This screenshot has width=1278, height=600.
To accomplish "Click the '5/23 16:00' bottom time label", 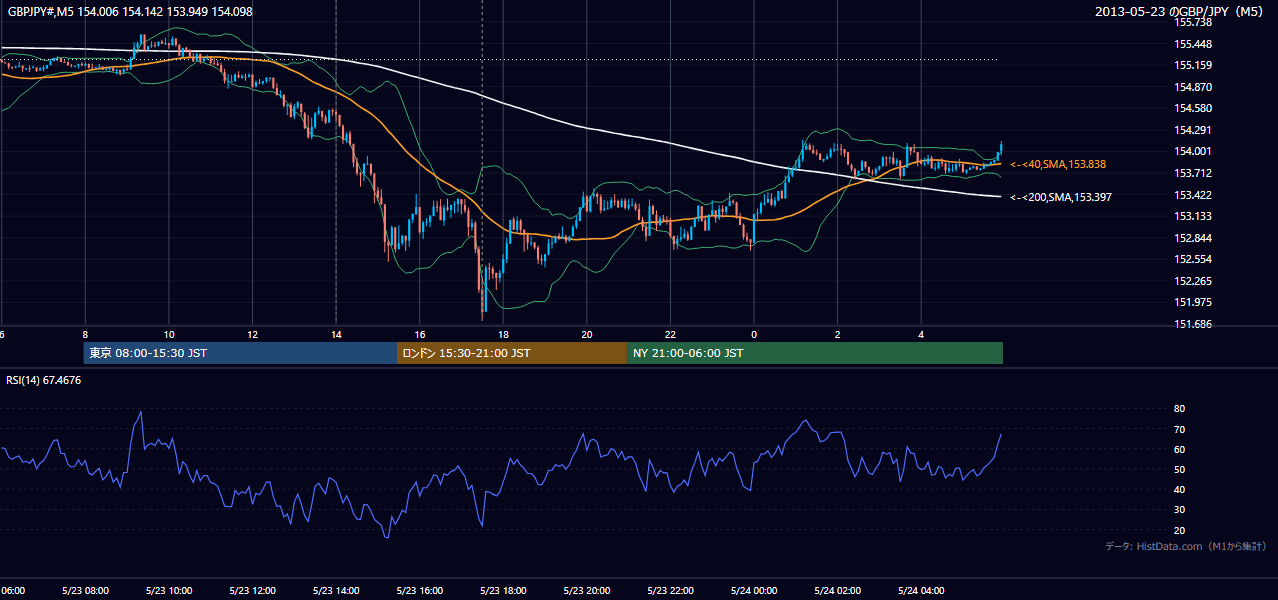I will [x=420, y=590].
